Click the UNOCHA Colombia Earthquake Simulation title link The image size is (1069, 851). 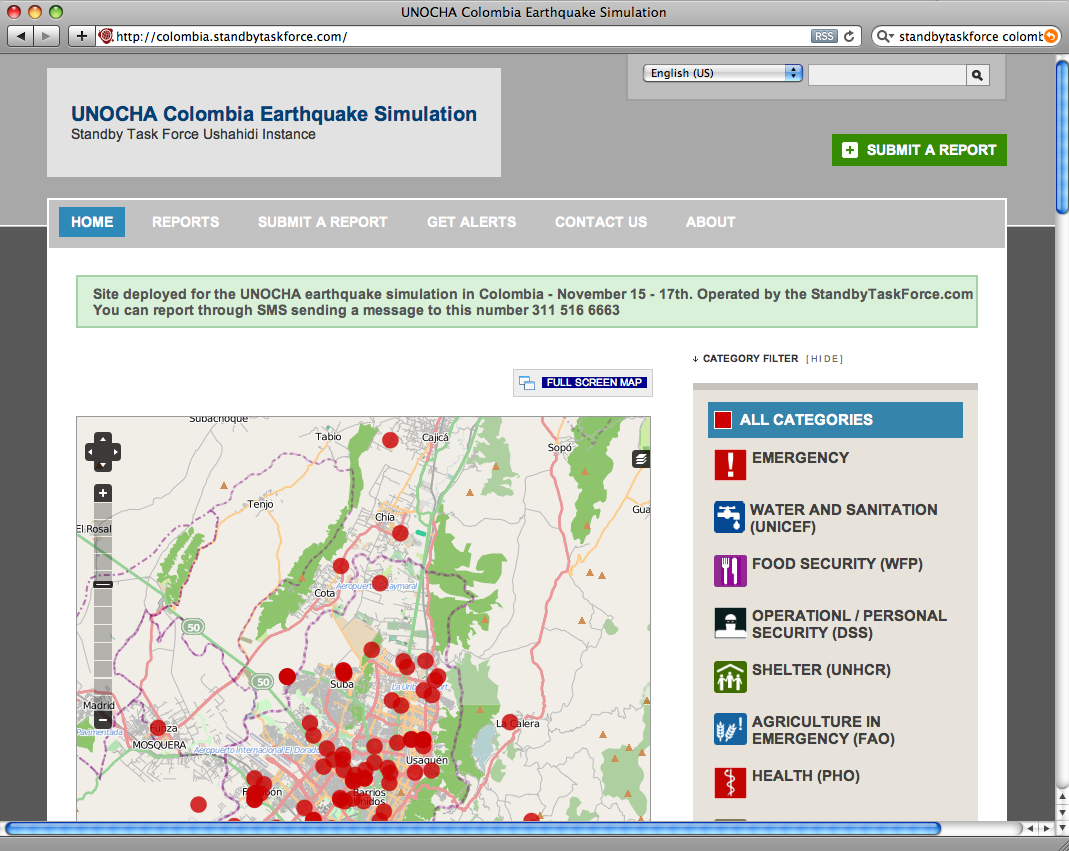(x=274, y=114)
